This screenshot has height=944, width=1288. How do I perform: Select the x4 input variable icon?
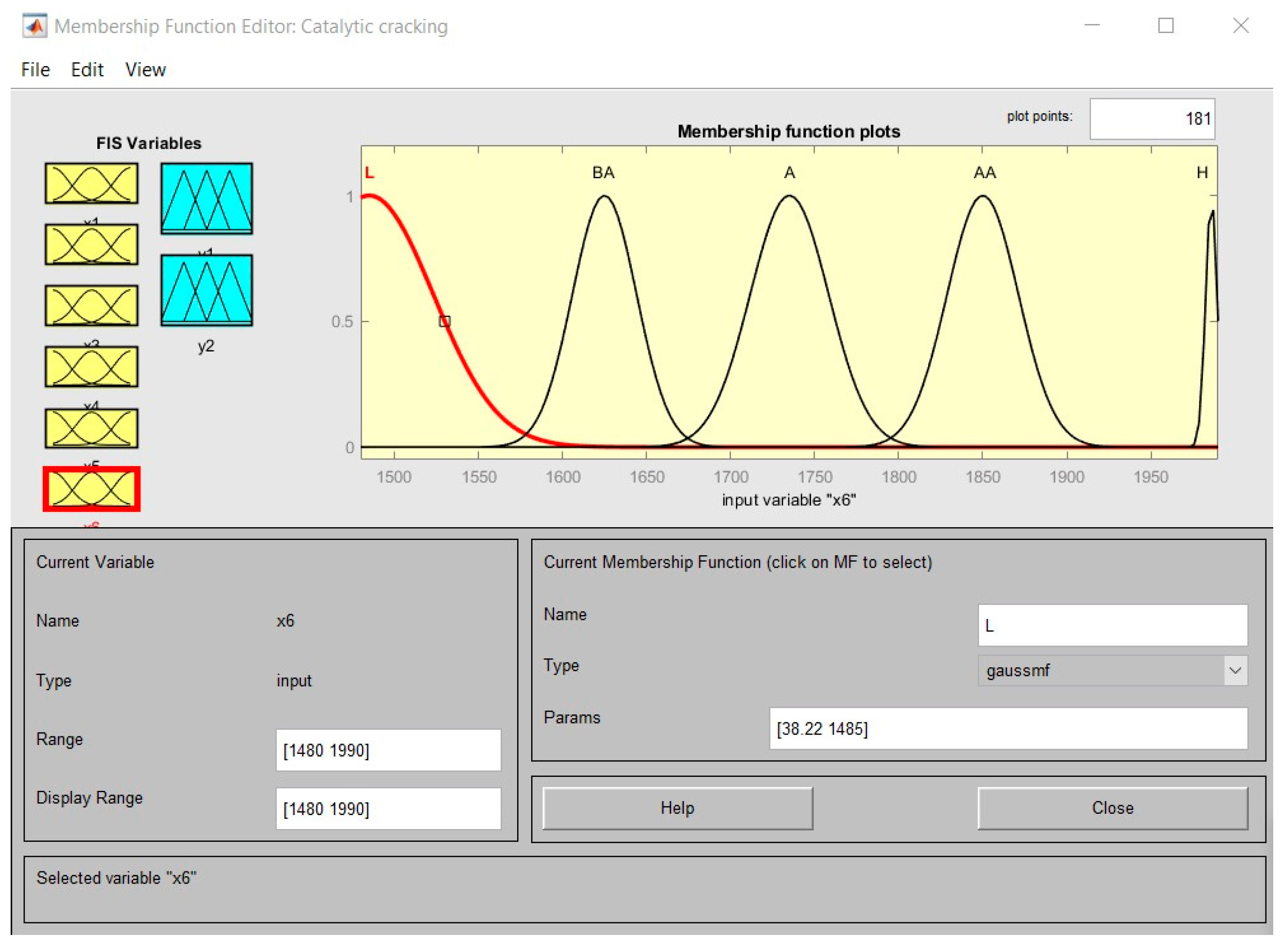pos(92,367)
